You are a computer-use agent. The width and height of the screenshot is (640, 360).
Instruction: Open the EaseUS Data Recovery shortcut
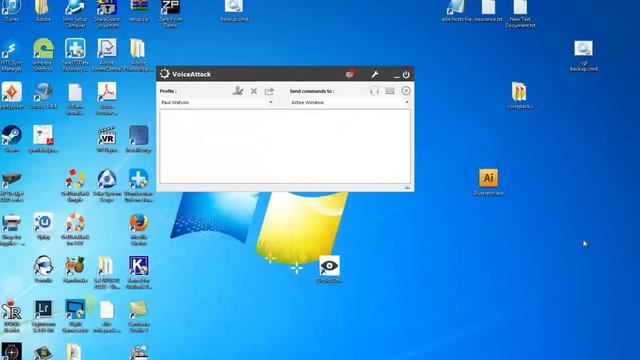[75, 55]
